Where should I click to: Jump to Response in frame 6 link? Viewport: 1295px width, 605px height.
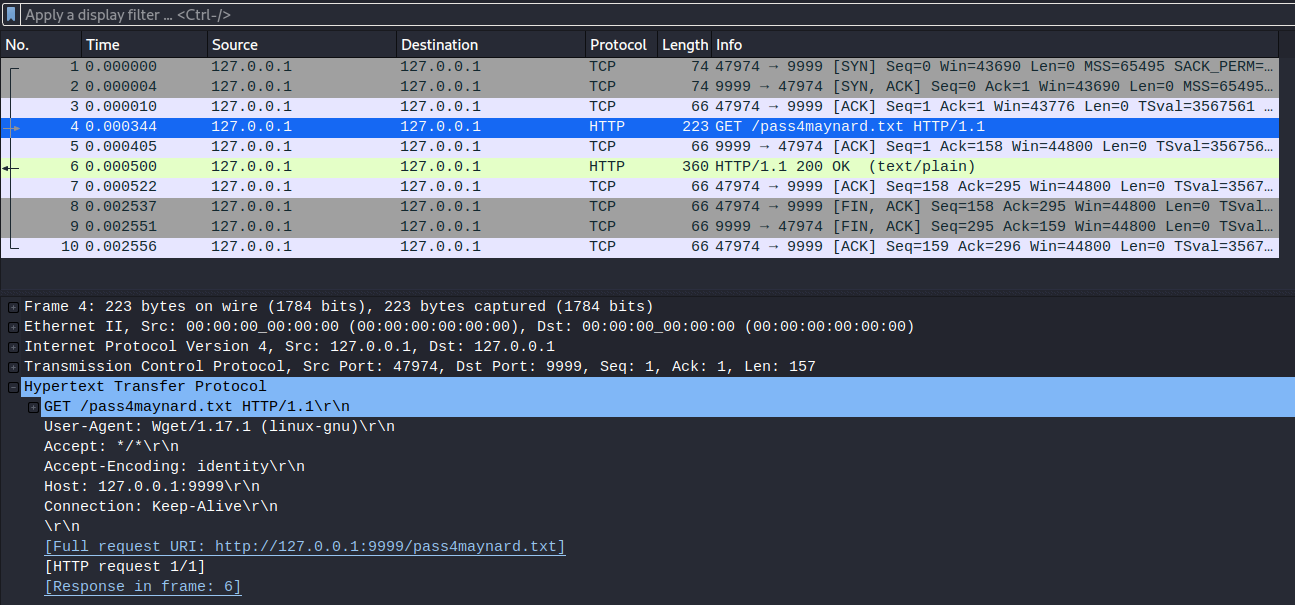pyautogui.click(x=143, y=587)
